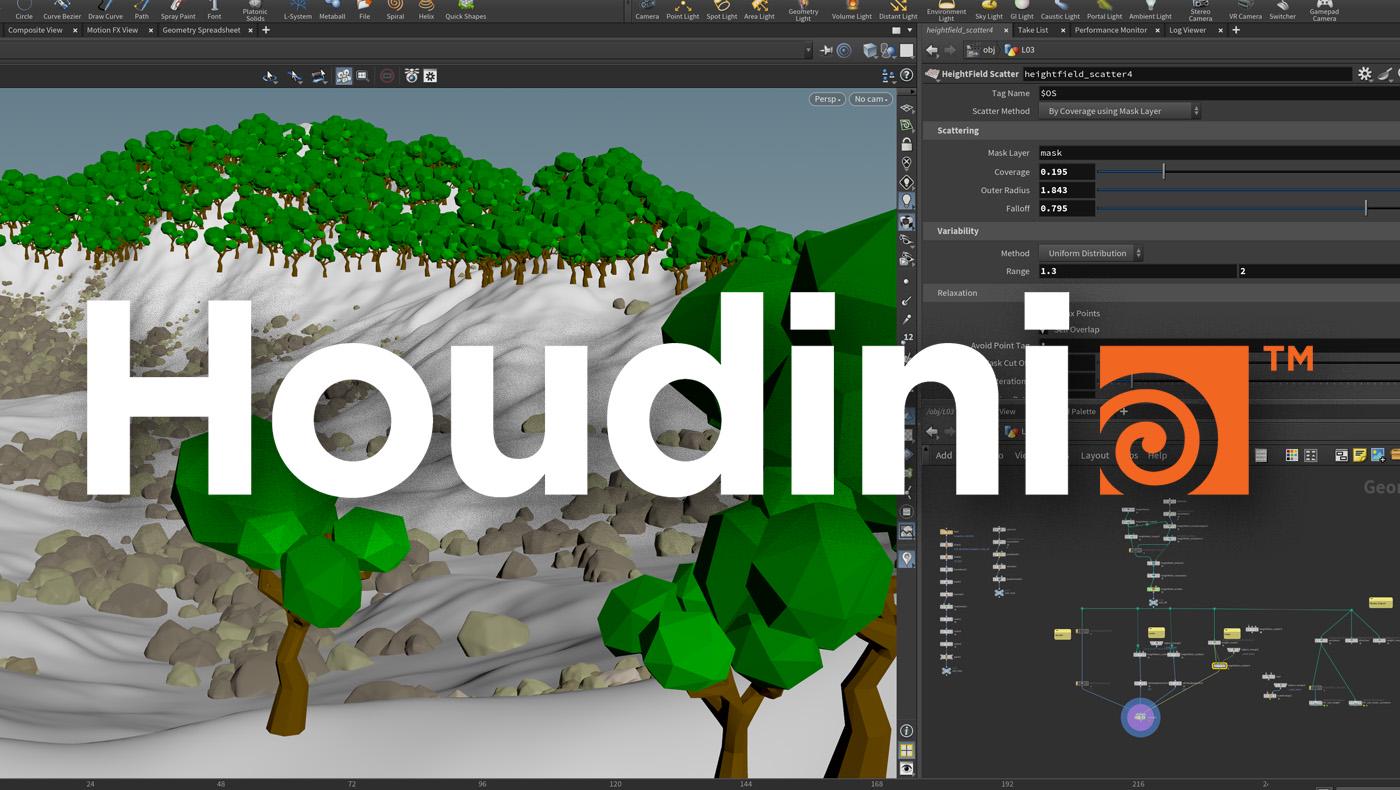This screenshot has width=1400, height=790.
Task: Add a Gamepad Camera from the shelf
Action: 1324,10
